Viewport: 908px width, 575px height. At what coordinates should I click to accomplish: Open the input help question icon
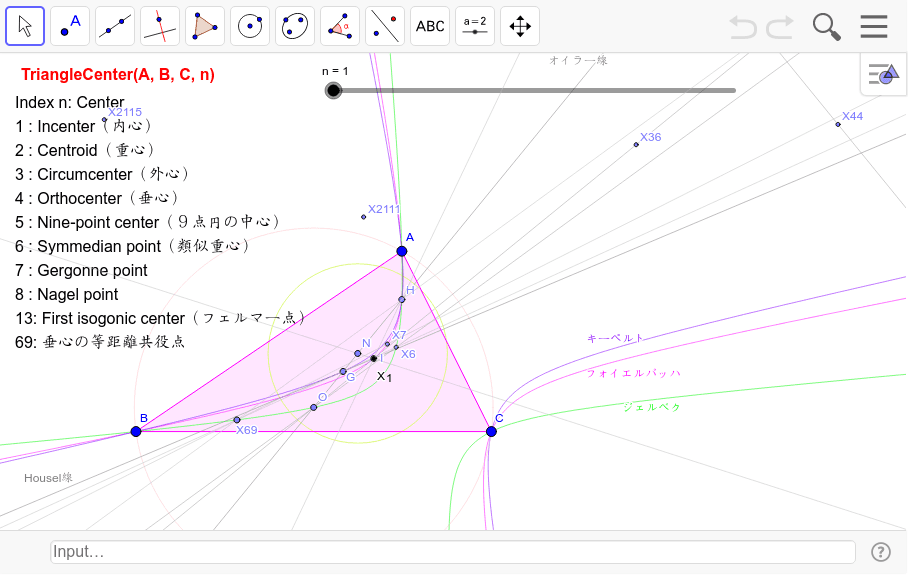pos(881,552)
